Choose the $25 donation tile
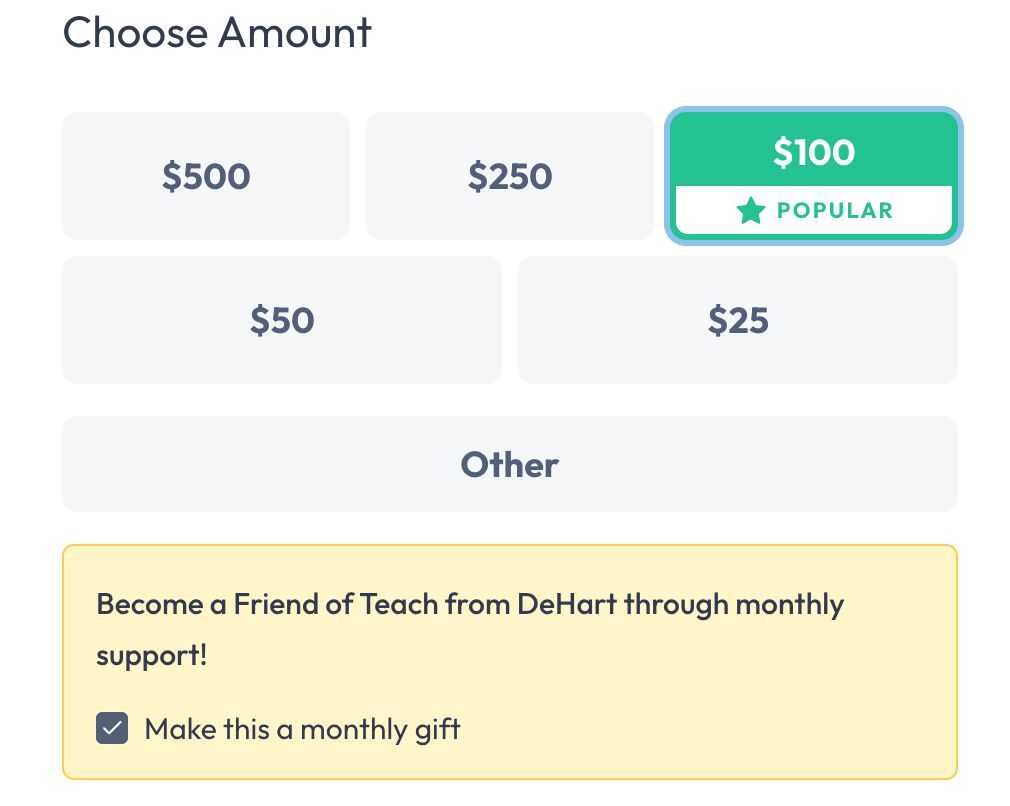The height and width of the screenshot is (806, 1010). tap(738, 320)
